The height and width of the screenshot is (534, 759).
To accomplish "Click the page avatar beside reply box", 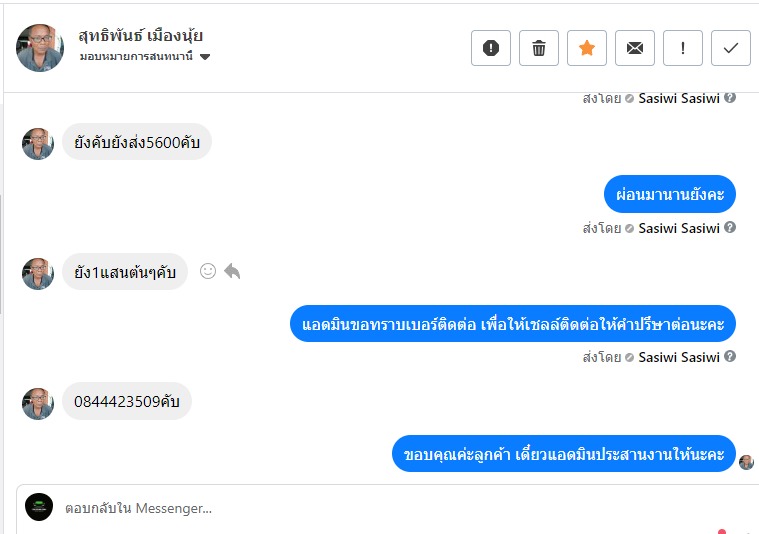I will point(39,507).
